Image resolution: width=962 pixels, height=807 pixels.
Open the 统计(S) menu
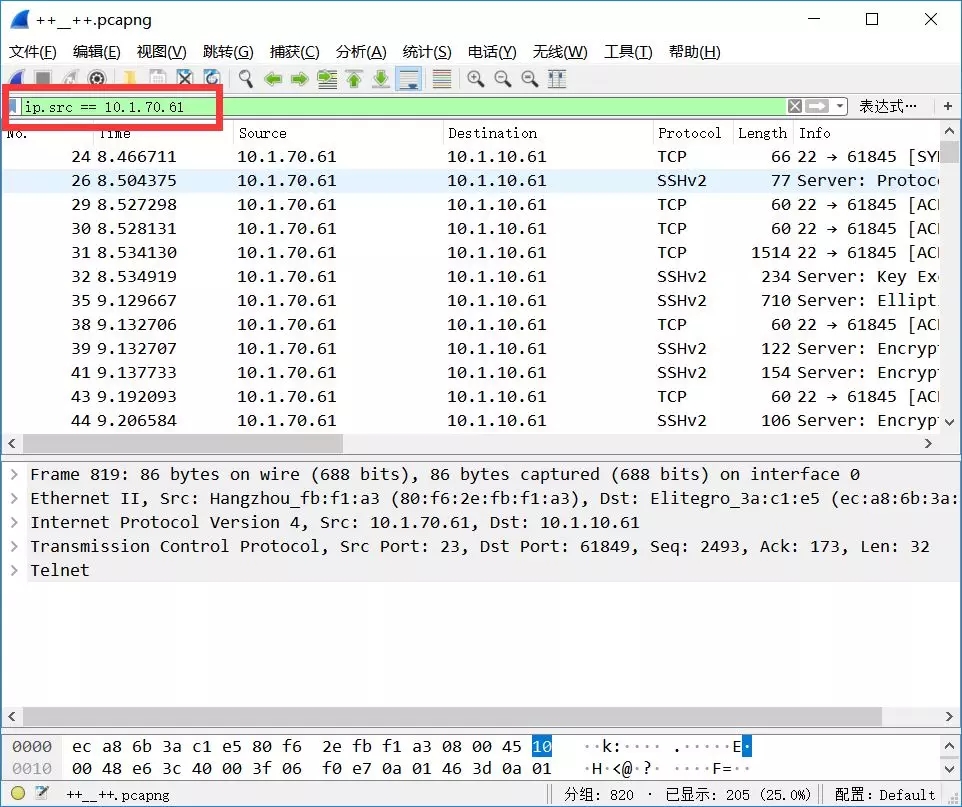coord(427,52)
